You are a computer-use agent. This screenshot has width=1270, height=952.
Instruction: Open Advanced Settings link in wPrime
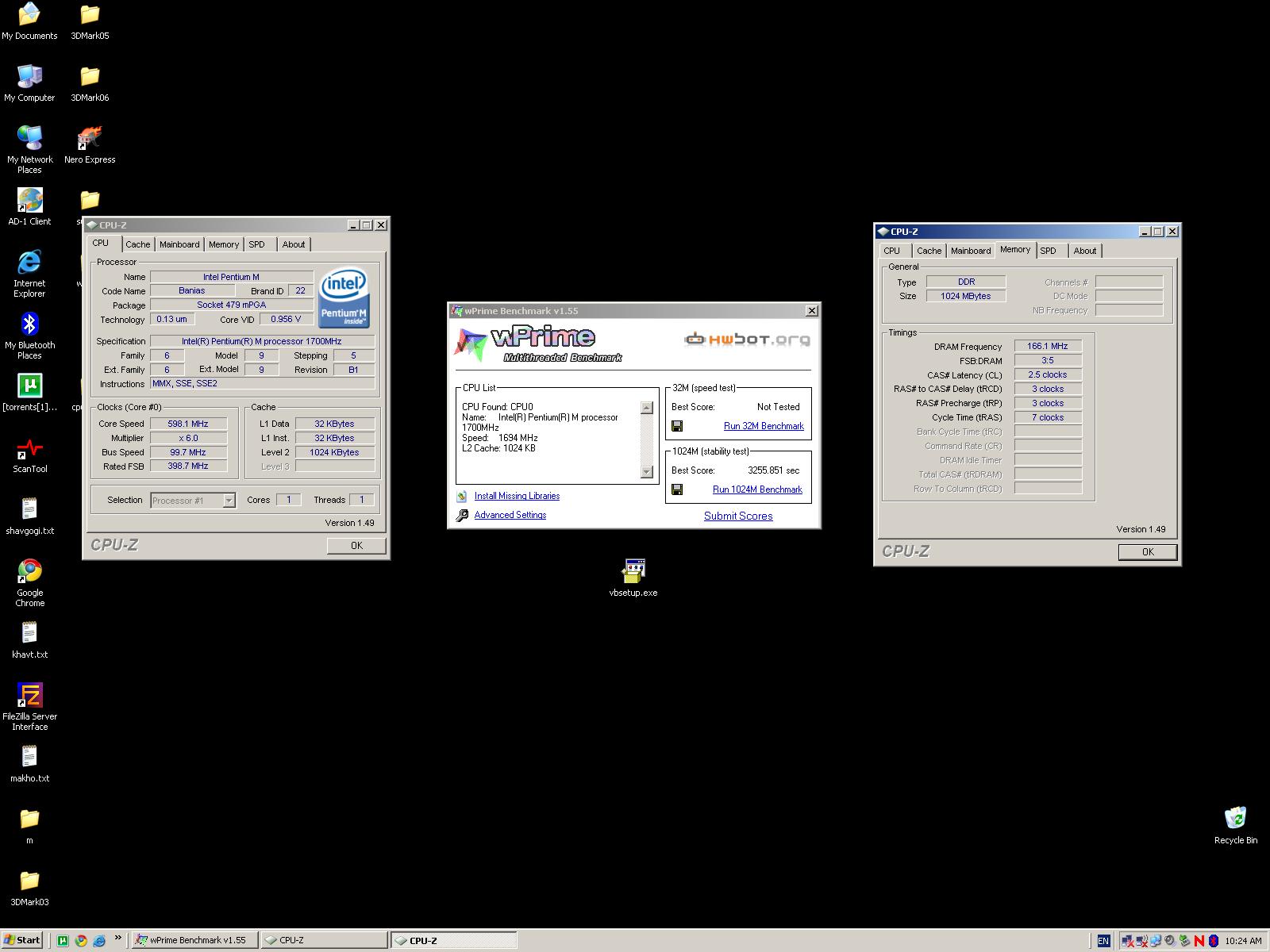(510, 515)
